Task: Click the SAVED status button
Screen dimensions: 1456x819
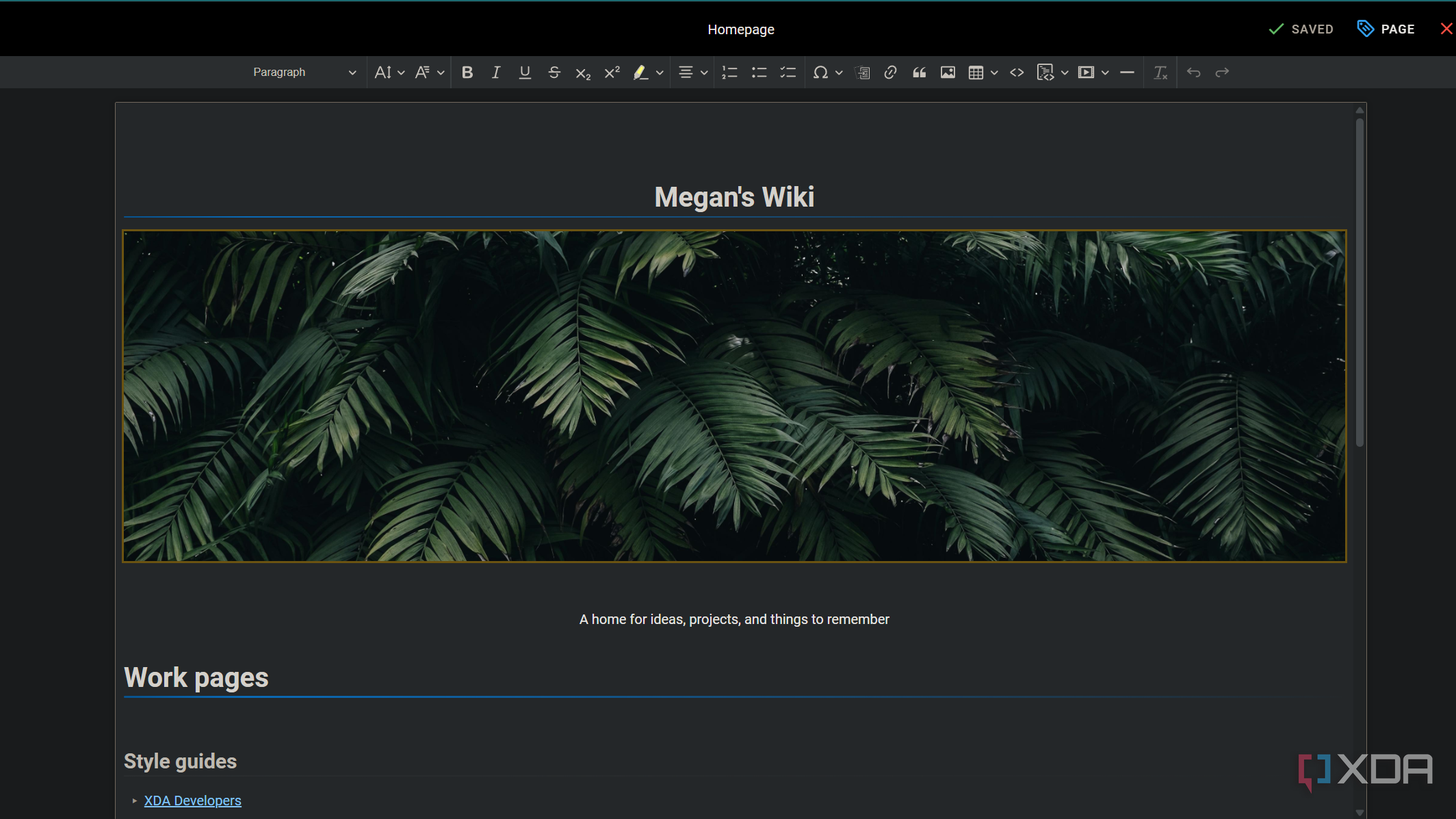Action: point(1301,29)
